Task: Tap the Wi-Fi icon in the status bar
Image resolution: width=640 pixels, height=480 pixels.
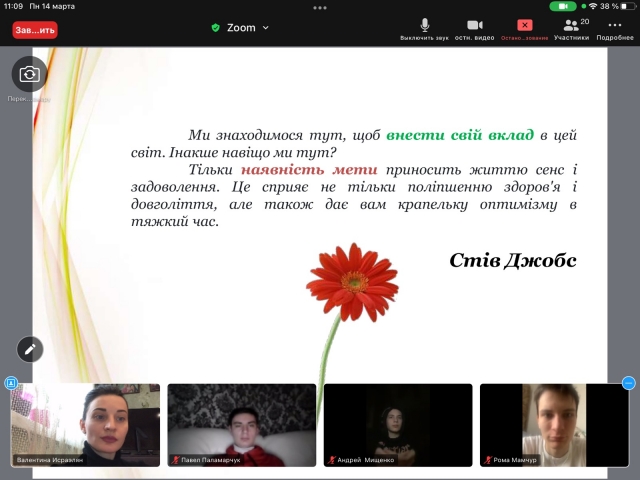Action: point(593,6)
